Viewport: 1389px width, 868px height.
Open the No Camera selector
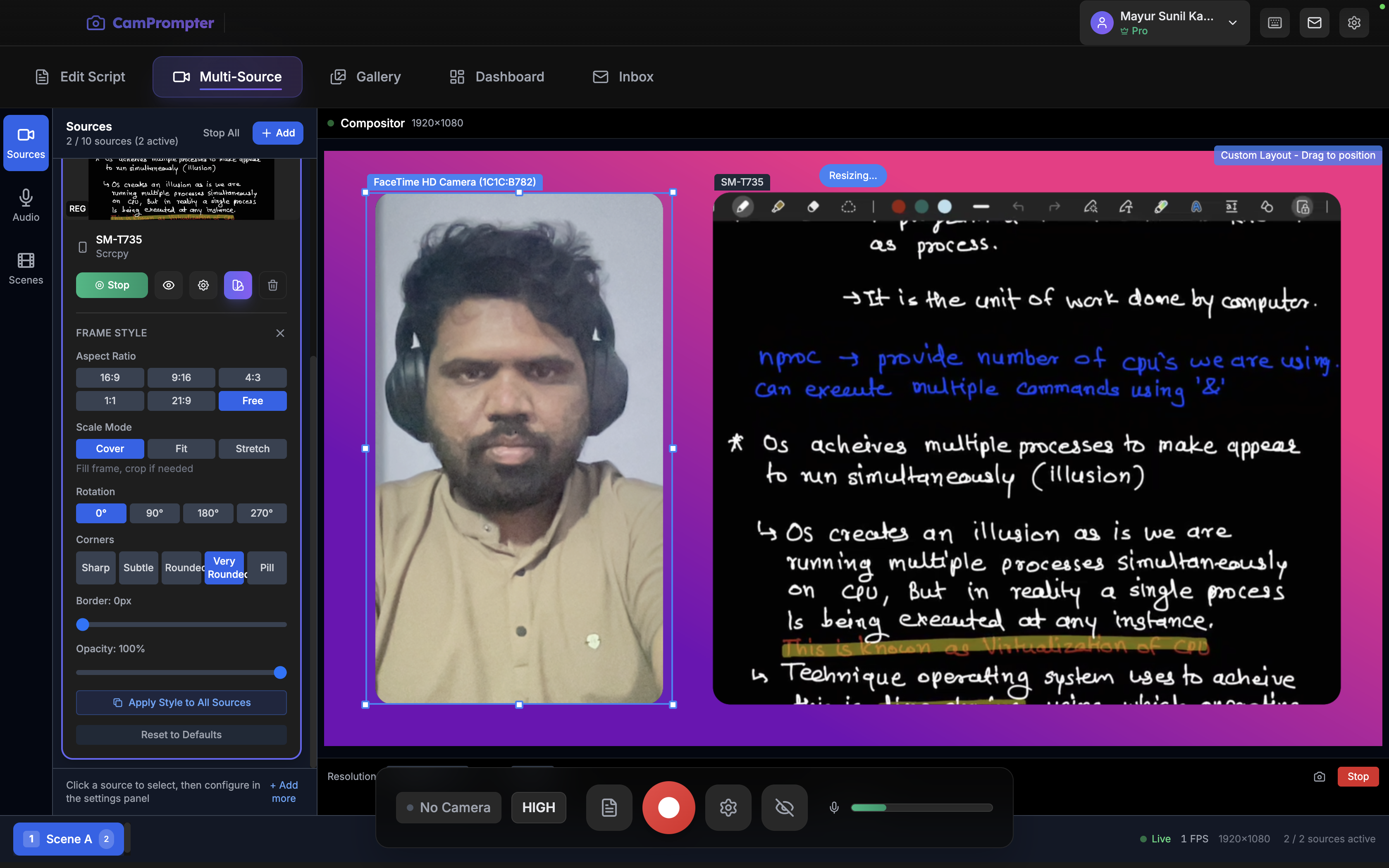pyautogui.click(x=448, y=807)
